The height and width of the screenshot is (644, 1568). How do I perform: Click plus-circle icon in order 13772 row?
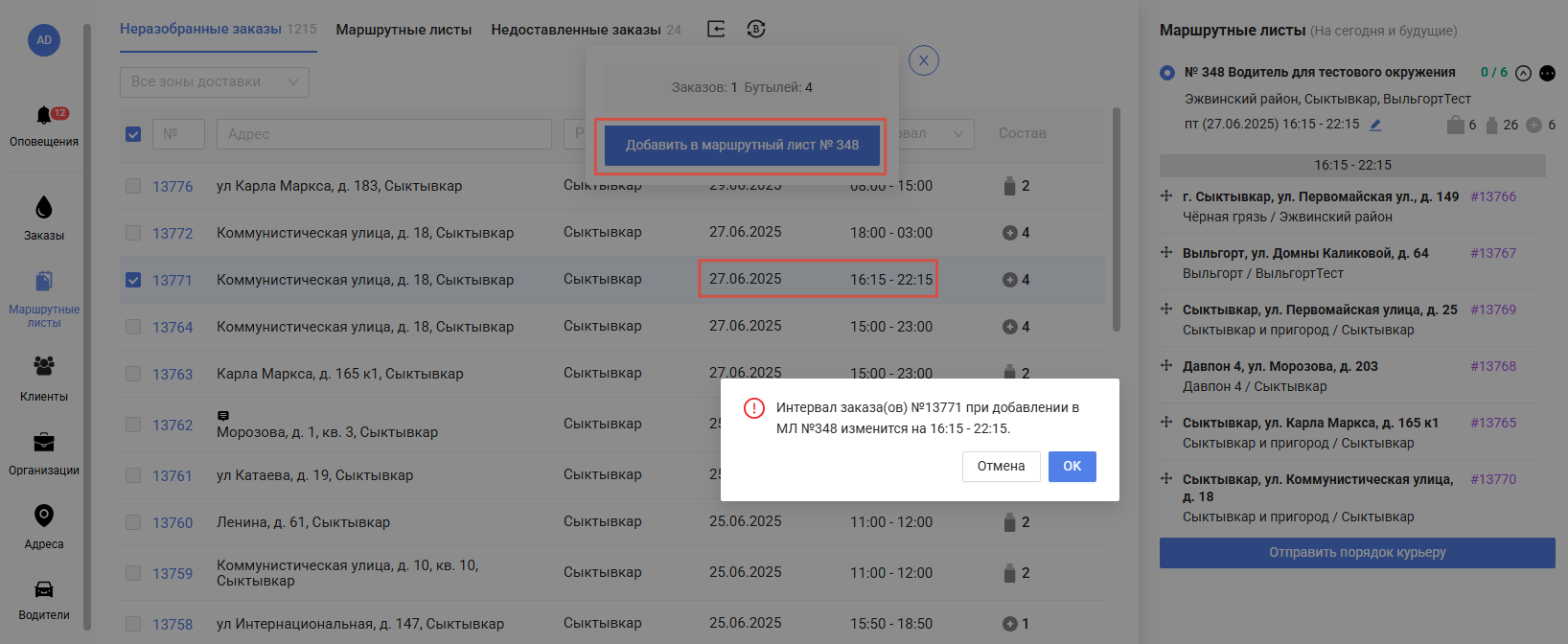click(x=1009, y=233)
